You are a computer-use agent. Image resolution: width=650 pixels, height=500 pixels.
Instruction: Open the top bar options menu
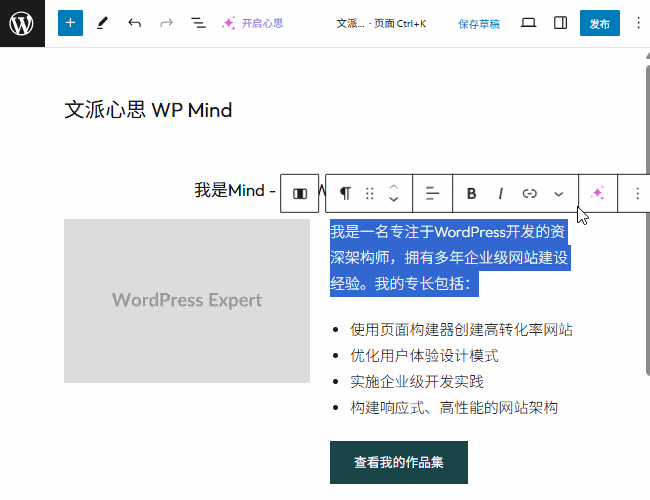[638, 23]
